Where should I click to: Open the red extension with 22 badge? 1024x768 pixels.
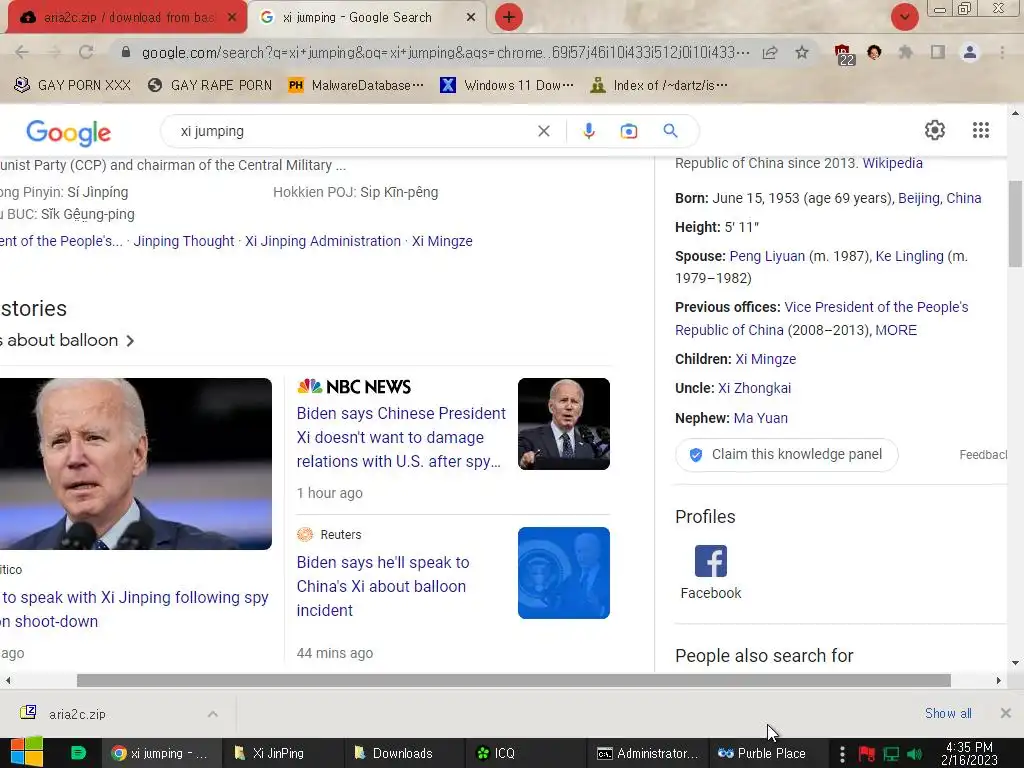(844, 54)
